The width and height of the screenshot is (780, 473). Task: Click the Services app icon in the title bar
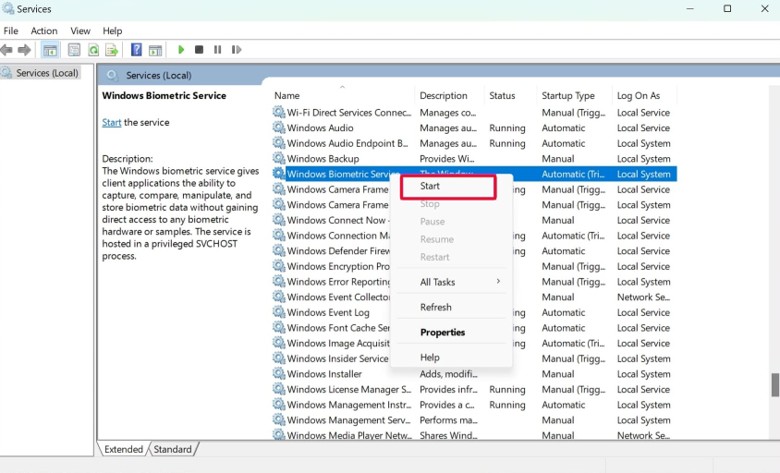click(8, 8)
